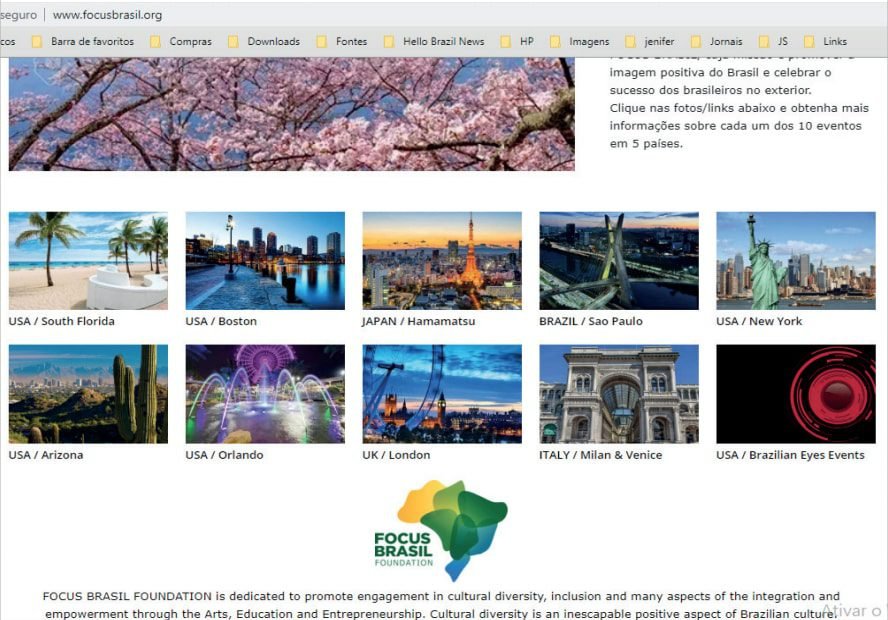Click the 'FOCUS BRASIL FOUNDATION is dedicated' paragraph line
The width and height of the screenshot is (888, 620).
click(441, 596)
